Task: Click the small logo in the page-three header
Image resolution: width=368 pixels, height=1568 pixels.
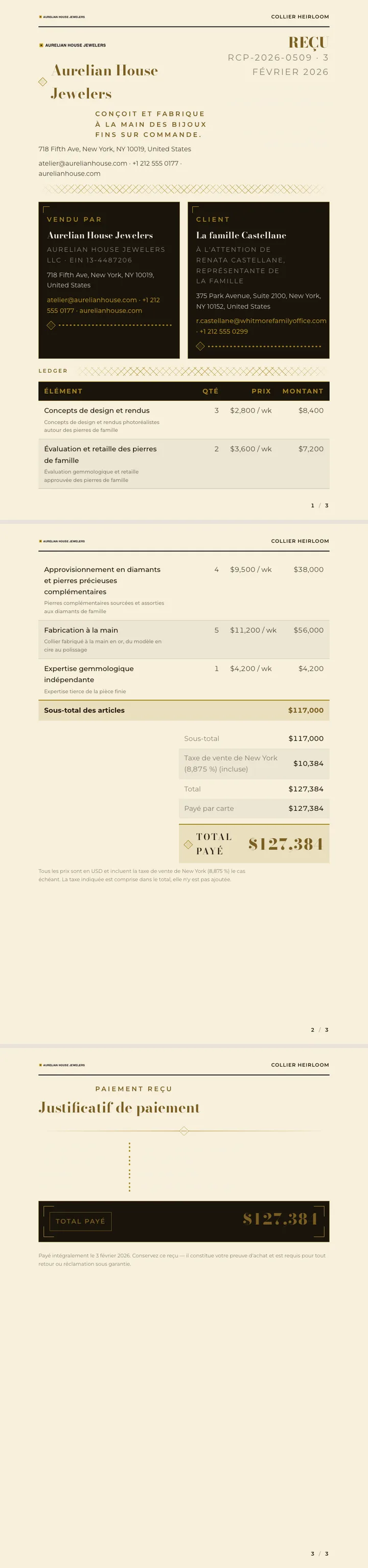Action: [62, 1065]
